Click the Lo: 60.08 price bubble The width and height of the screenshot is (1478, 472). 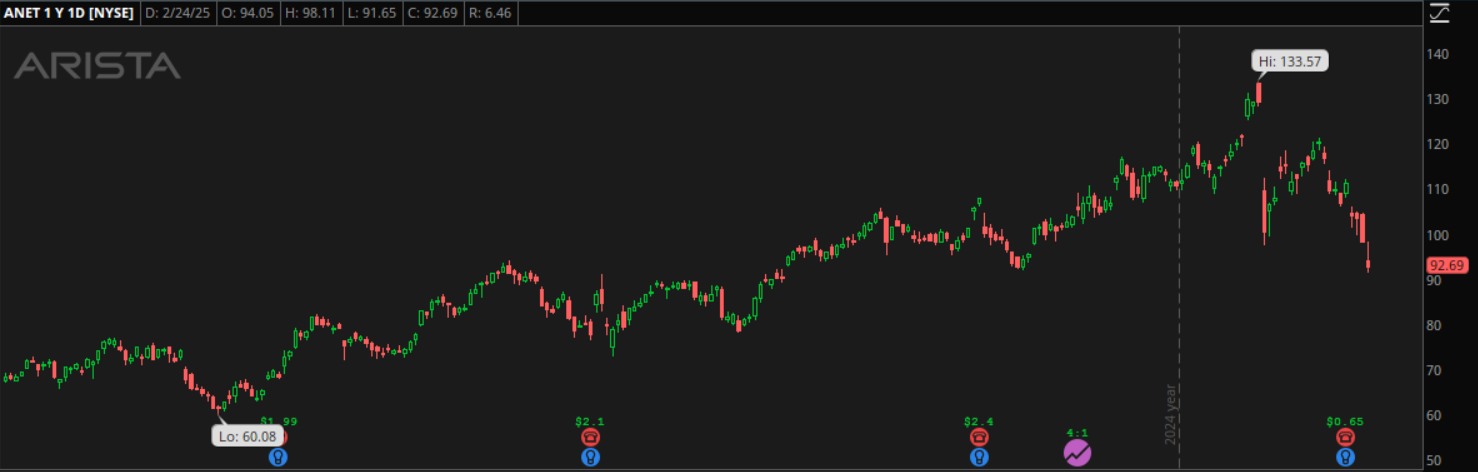click(x=247, y=435)
